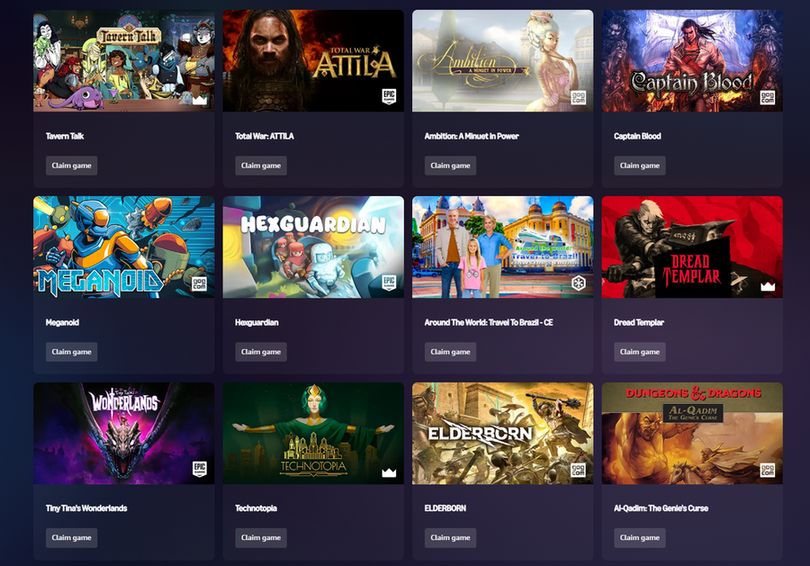Open the Hexguardian title link
810x566 pixels.
point(257,322)
